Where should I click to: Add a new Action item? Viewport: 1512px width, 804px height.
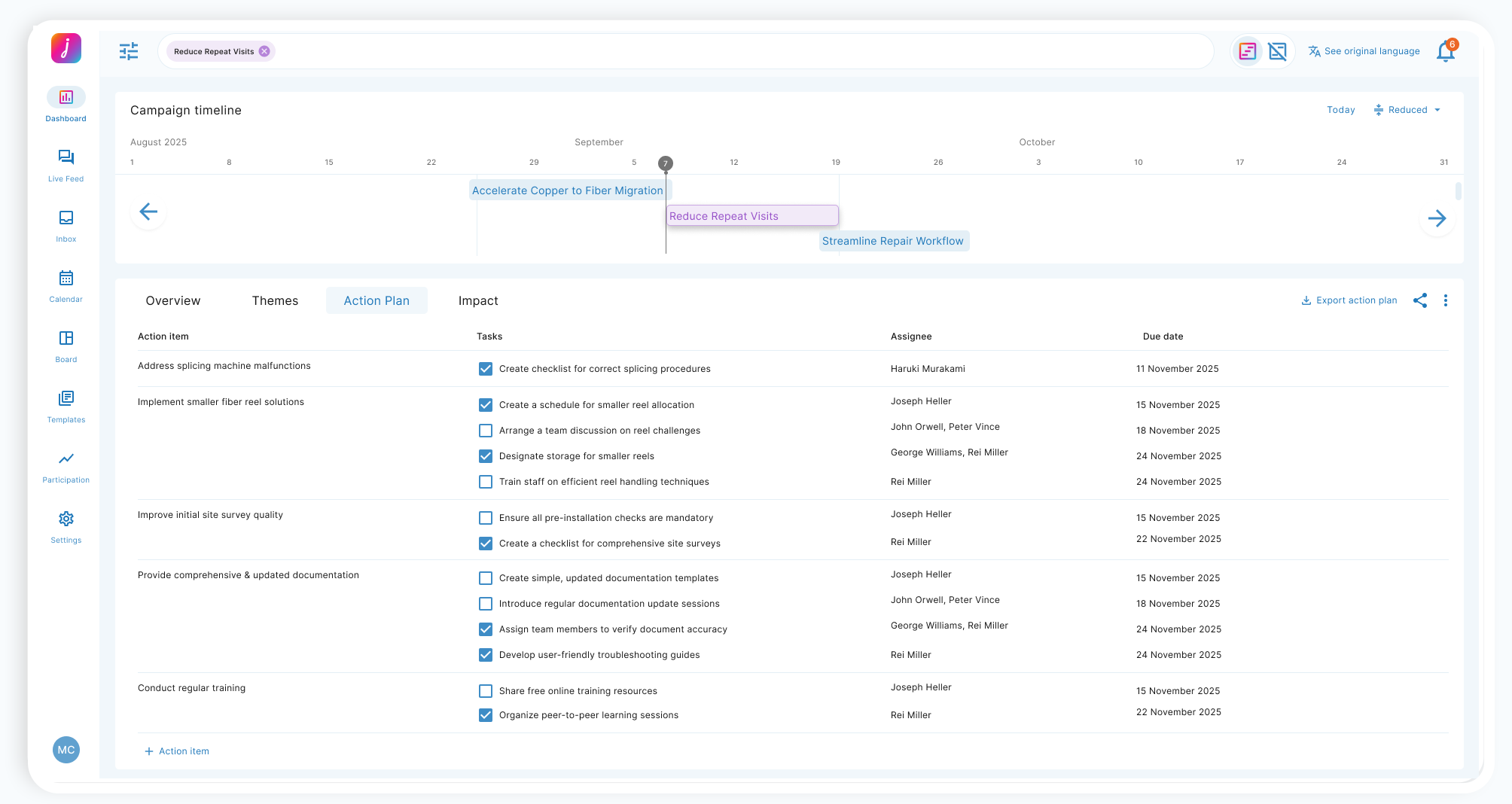tap(177, 751)
